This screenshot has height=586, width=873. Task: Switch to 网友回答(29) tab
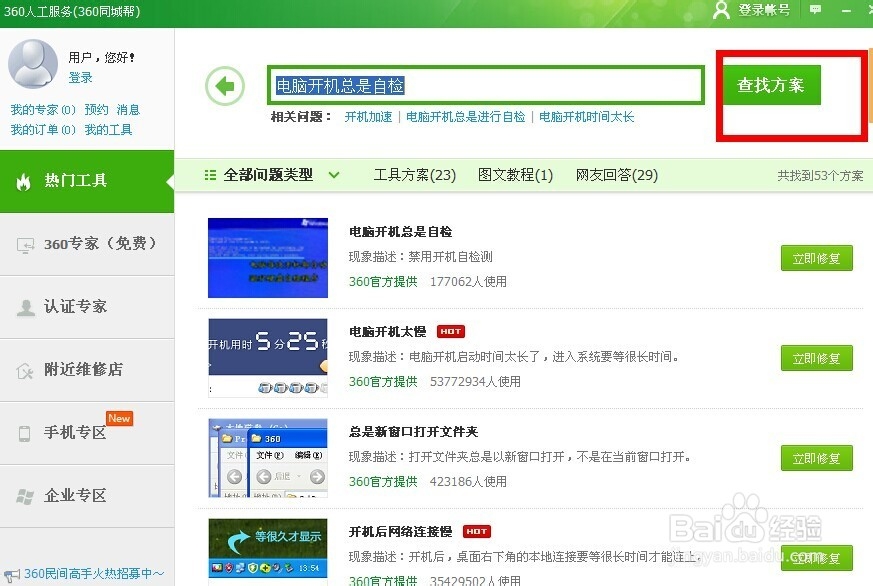(x=617, y=175)
